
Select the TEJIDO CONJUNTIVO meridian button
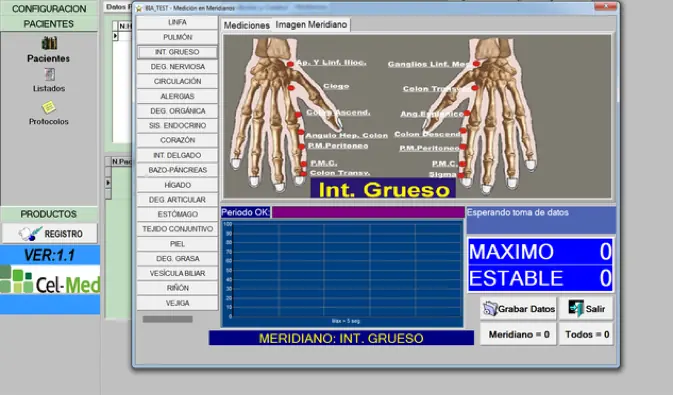[177, 229]
